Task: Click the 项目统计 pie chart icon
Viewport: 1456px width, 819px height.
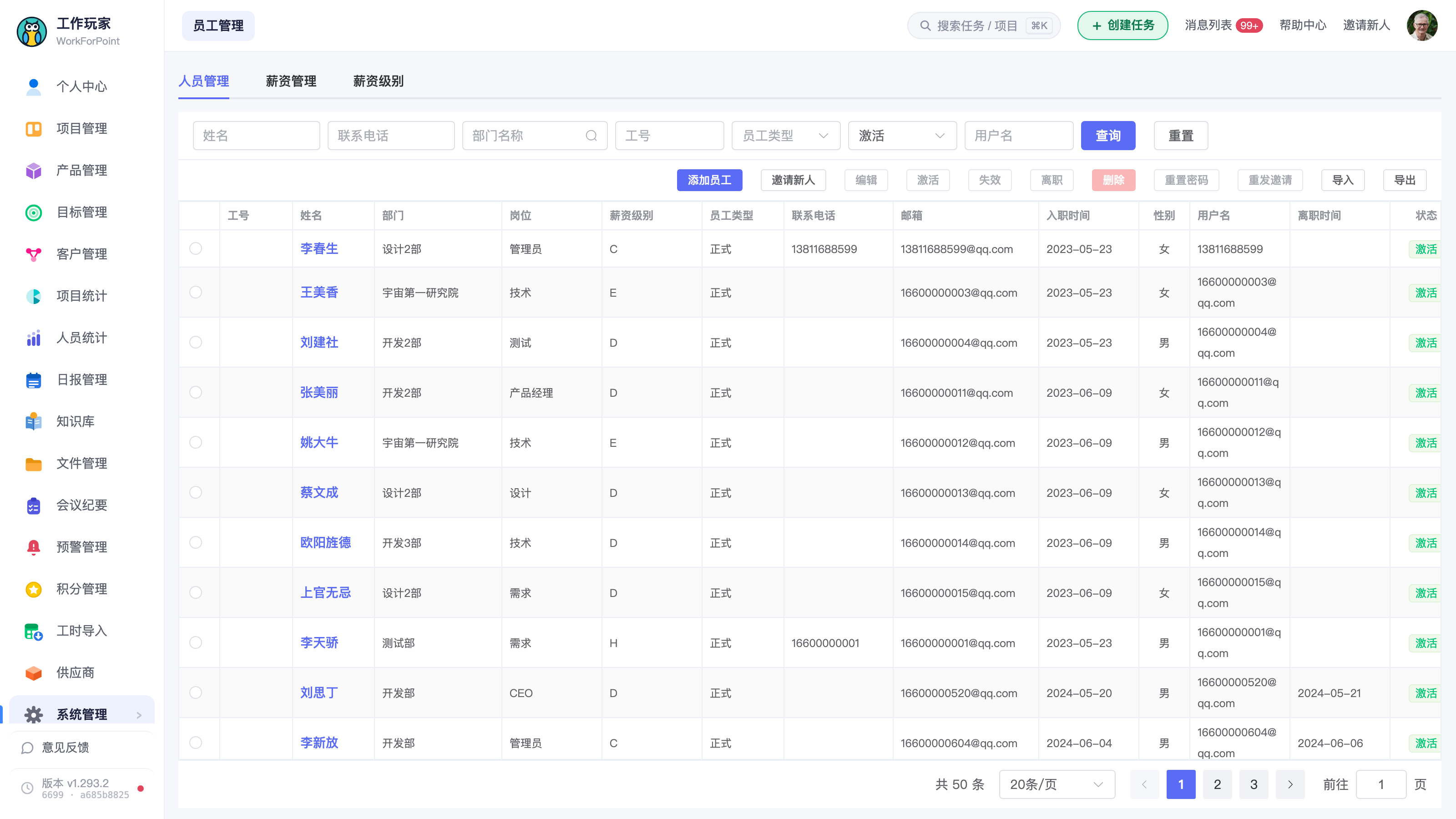Action: pos(33,296)
